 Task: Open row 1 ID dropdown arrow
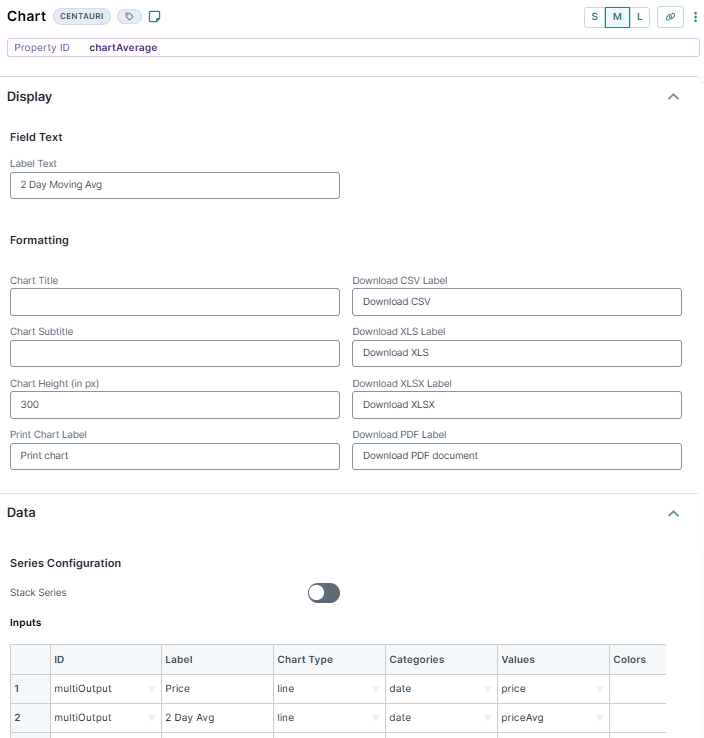(151, 689)
